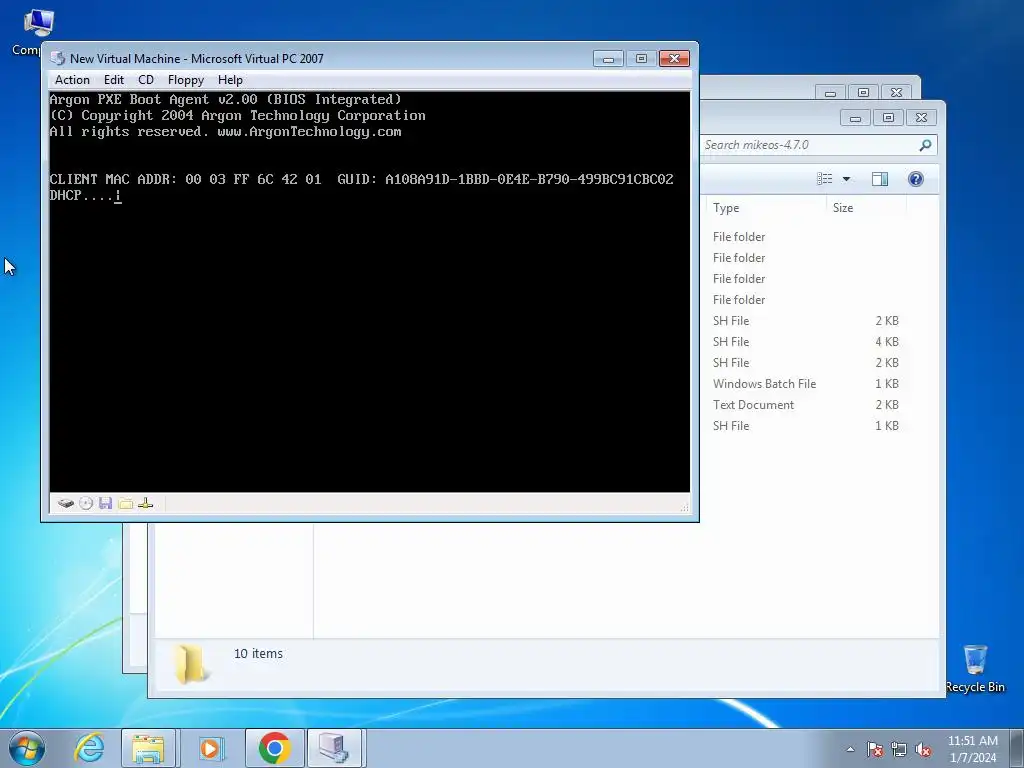Open the Action menu in Virtual PC
The width and height of the screenshot is (1024, 768).
point(72,80)
